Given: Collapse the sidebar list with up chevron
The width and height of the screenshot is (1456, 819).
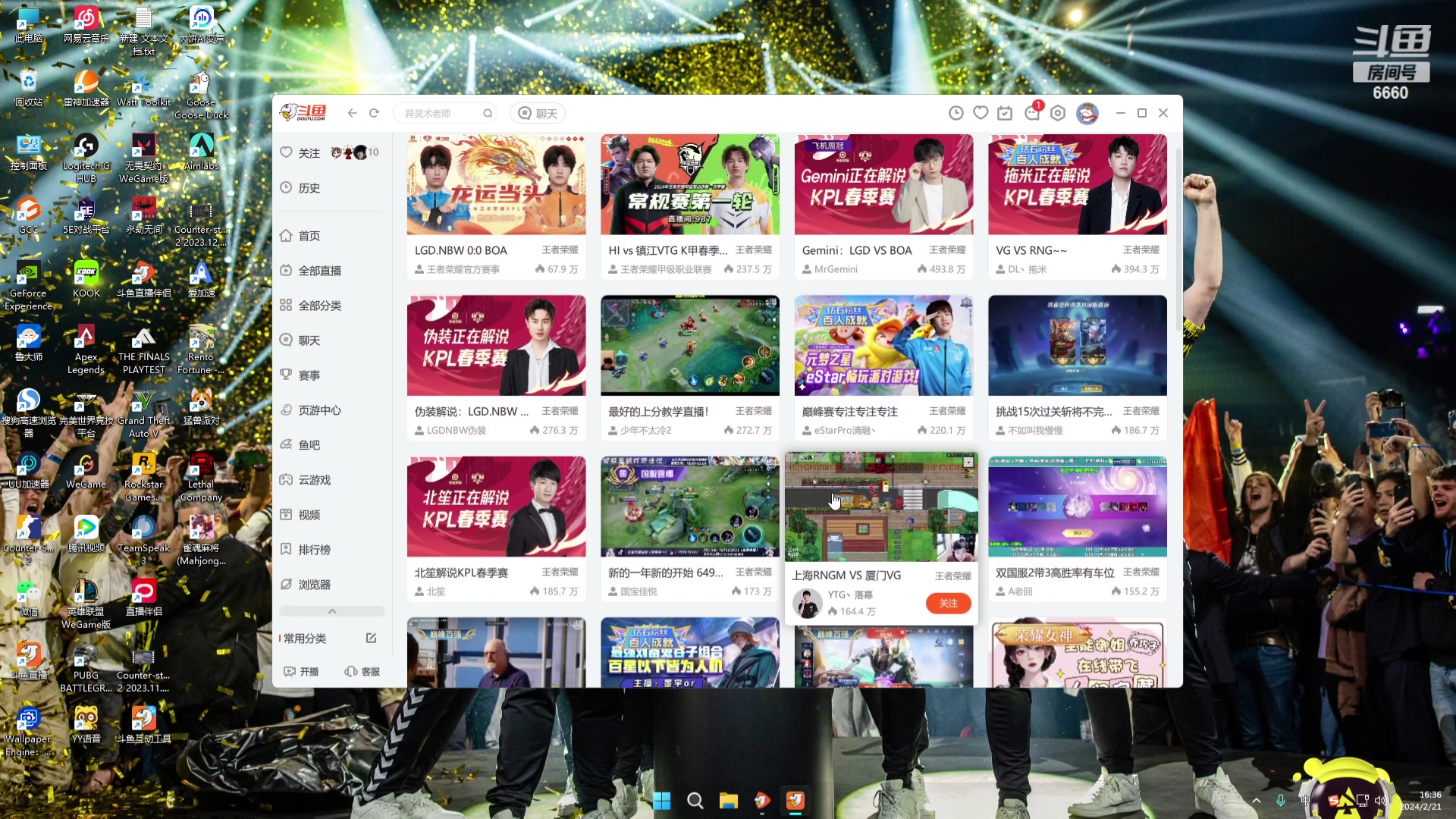Looking at the screenshot, I should tap(332, 611).
